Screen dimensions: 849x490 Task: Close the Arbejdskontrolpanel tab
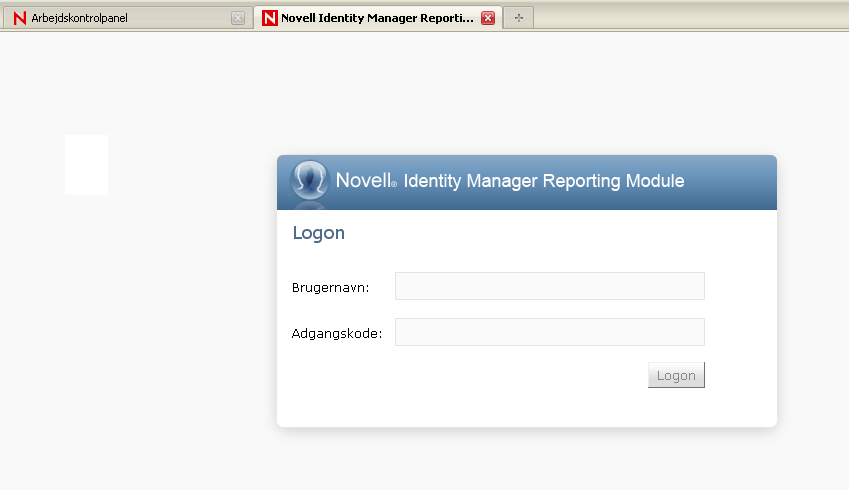[238, 18]
